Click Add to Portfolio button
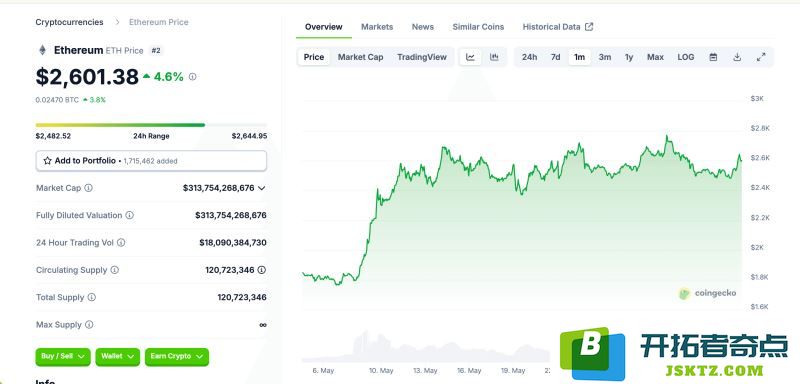The width and height of the screenshot is (800, 384). pos(151,161)
